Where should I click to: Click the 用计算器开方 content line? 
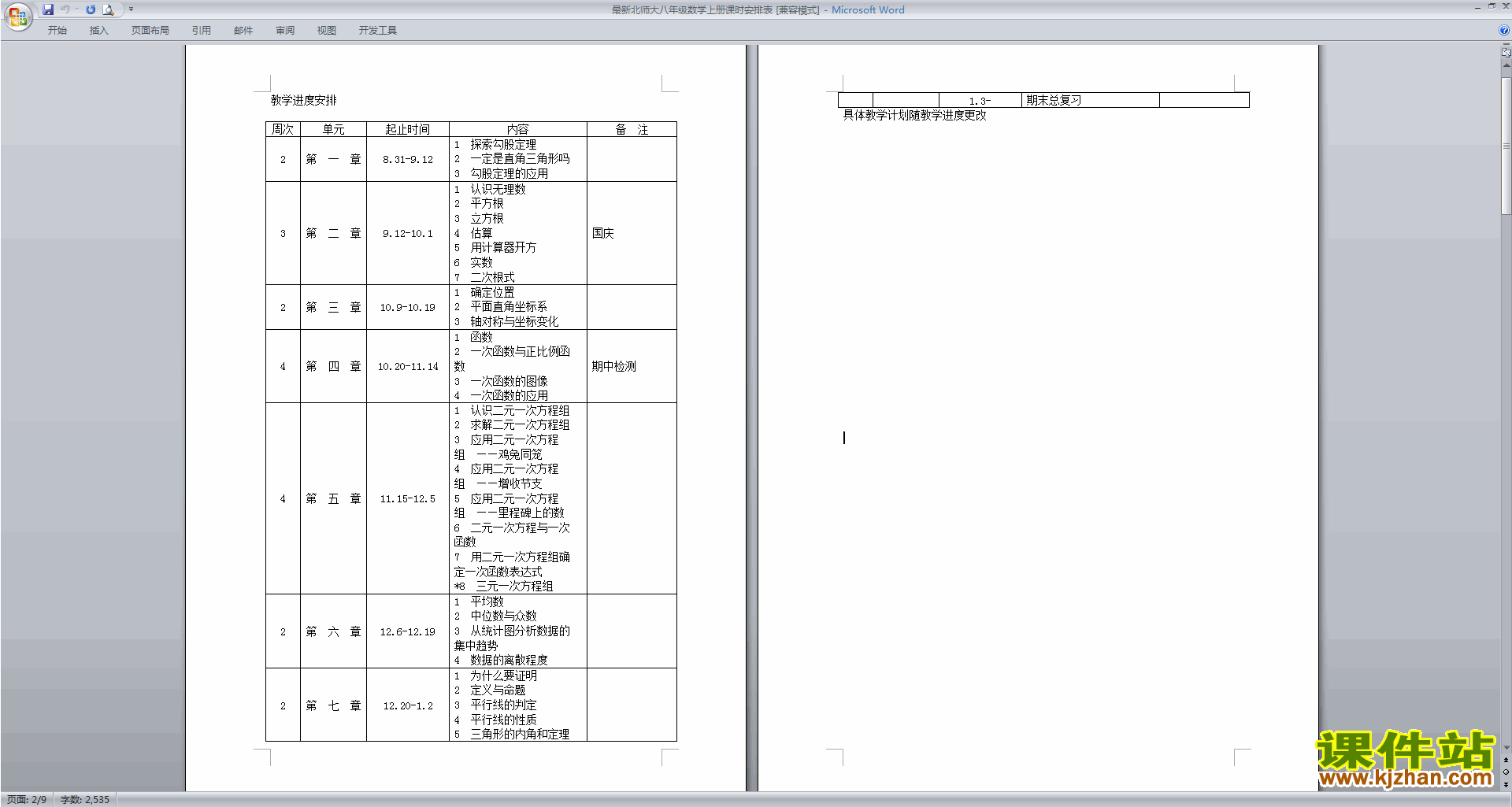click(503, 248)
